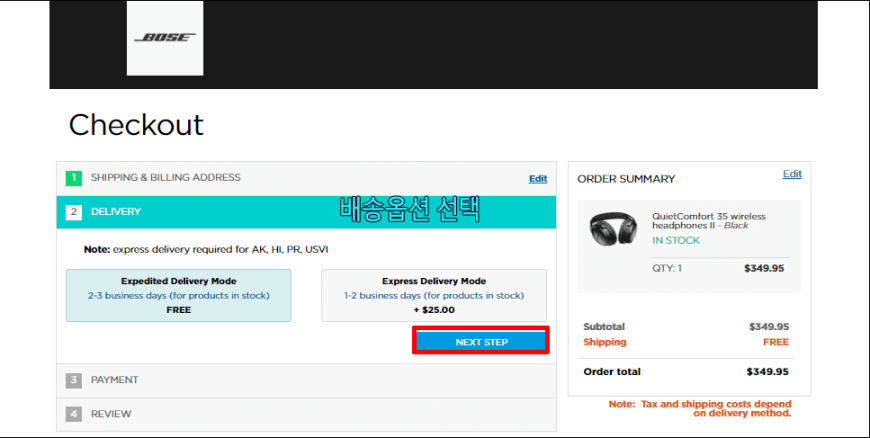
Task: Select Express Delivery Mode option
Action: coord(434,295)
